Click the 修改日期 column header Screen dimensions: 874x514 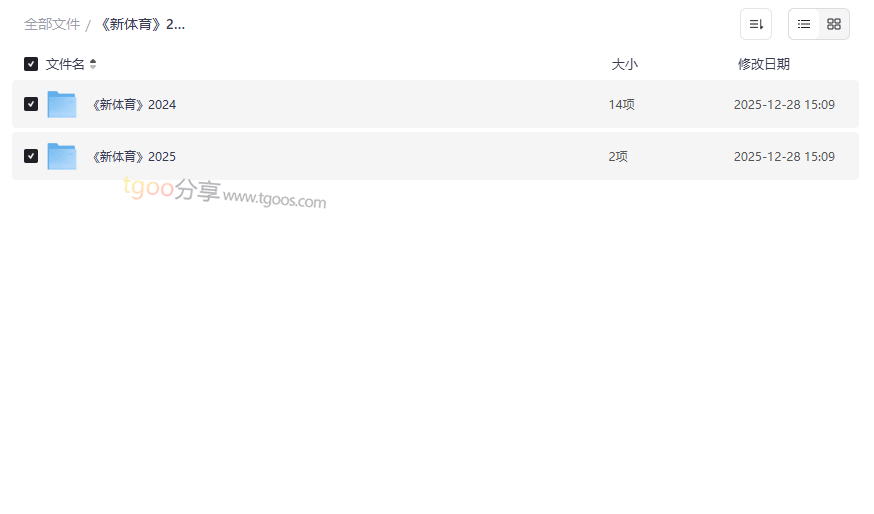coord(763,64)
